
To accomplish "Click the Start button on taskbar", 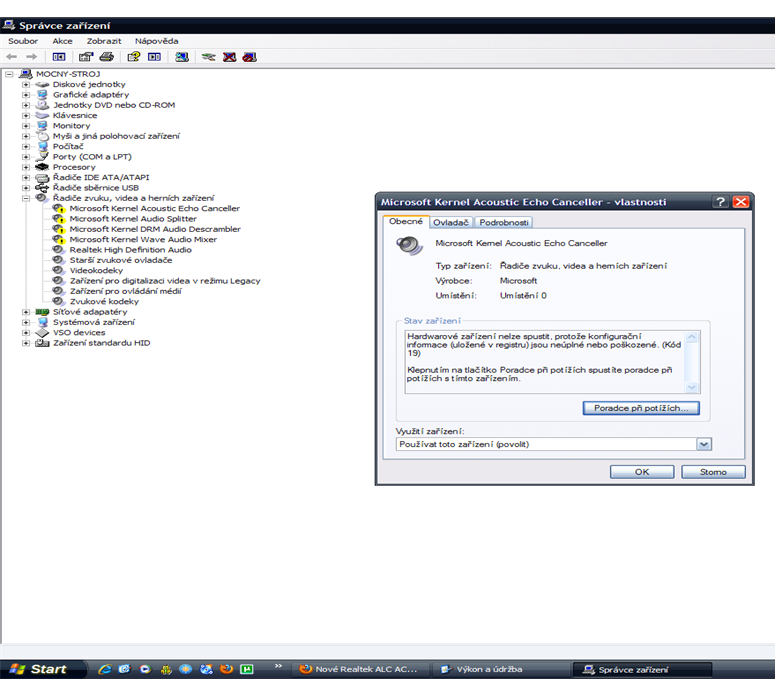I will [40, 669].
